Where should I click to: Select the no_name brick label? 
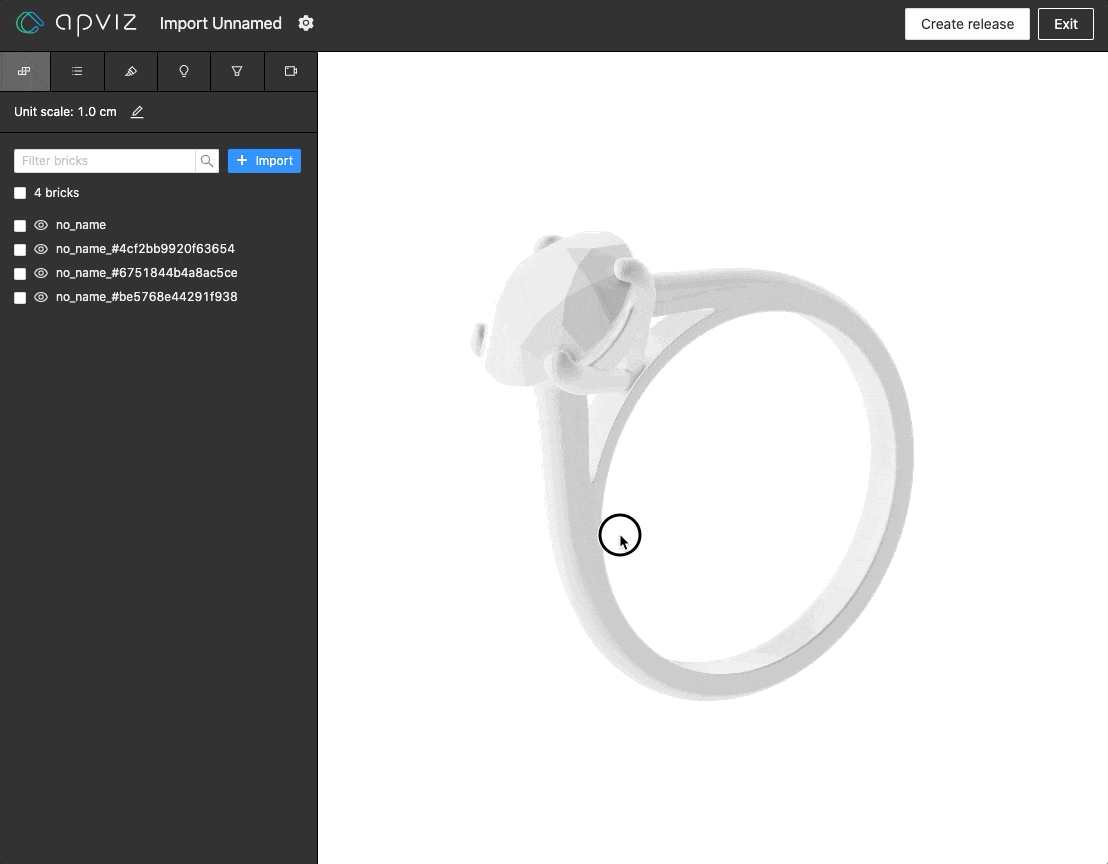(81, 225)
